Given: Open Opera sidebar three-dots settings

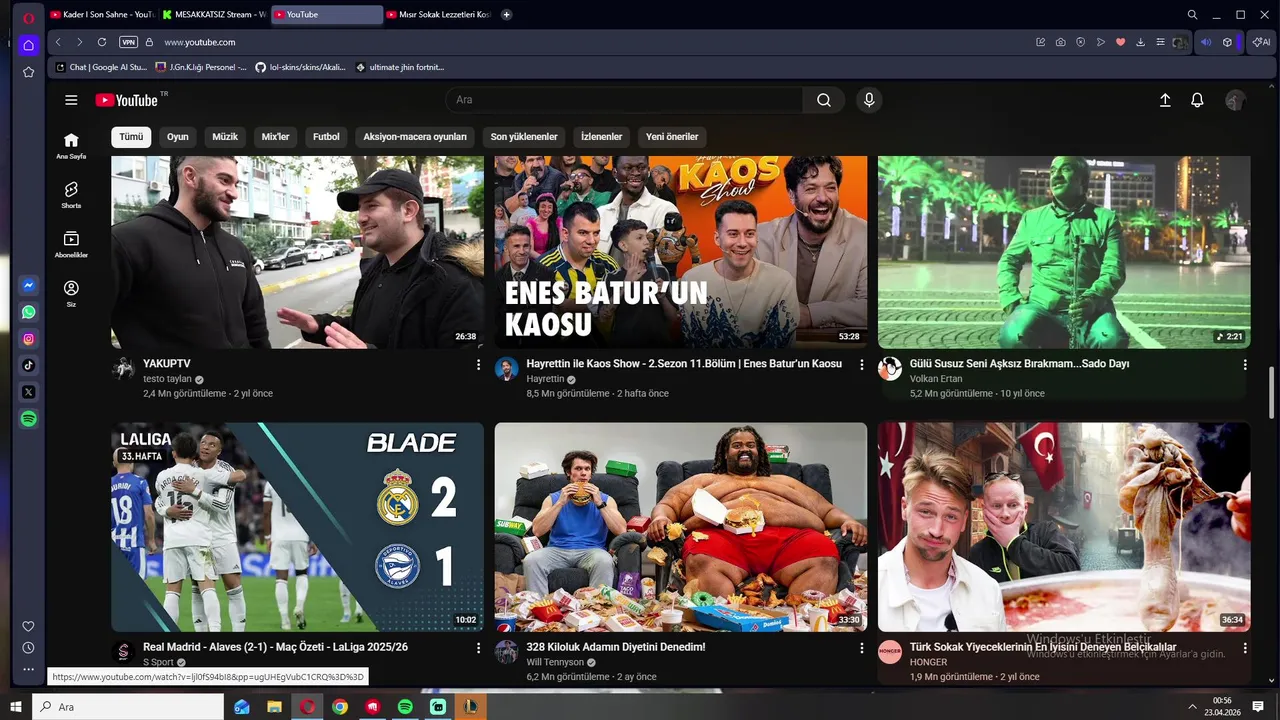Looking at the screenshot, I should pyautogui.click(x=28, y=669).
